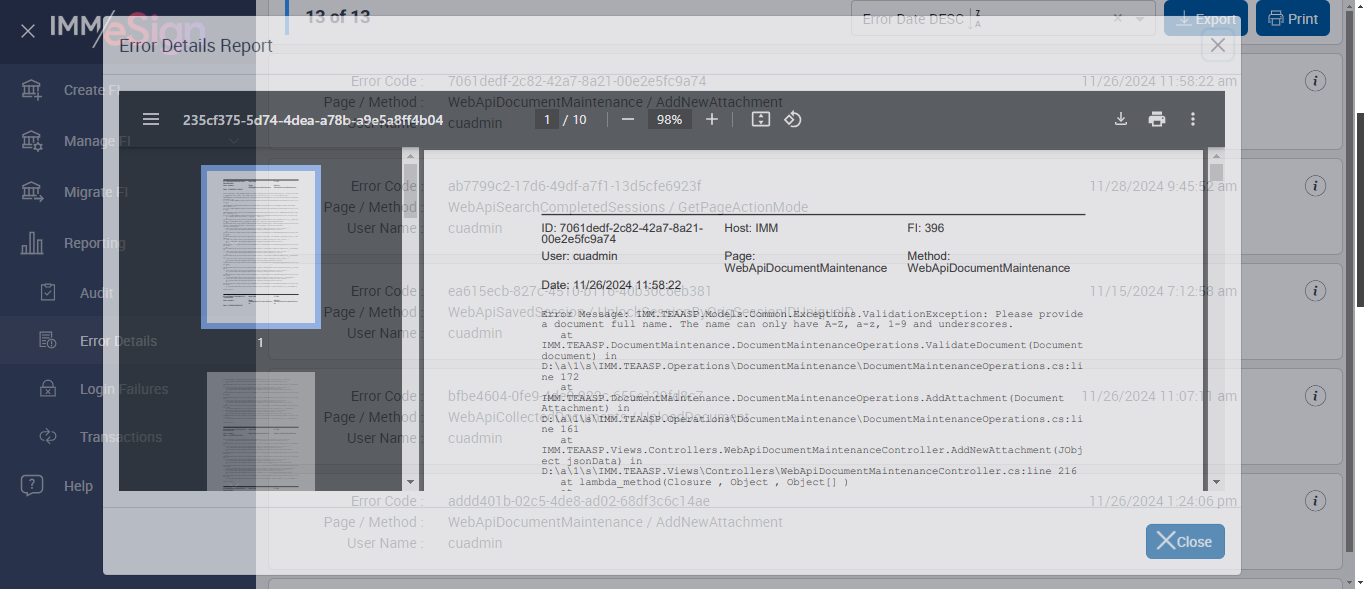Download the PDF error report
Screen dimensions: 1366x589
(1121, 119)
